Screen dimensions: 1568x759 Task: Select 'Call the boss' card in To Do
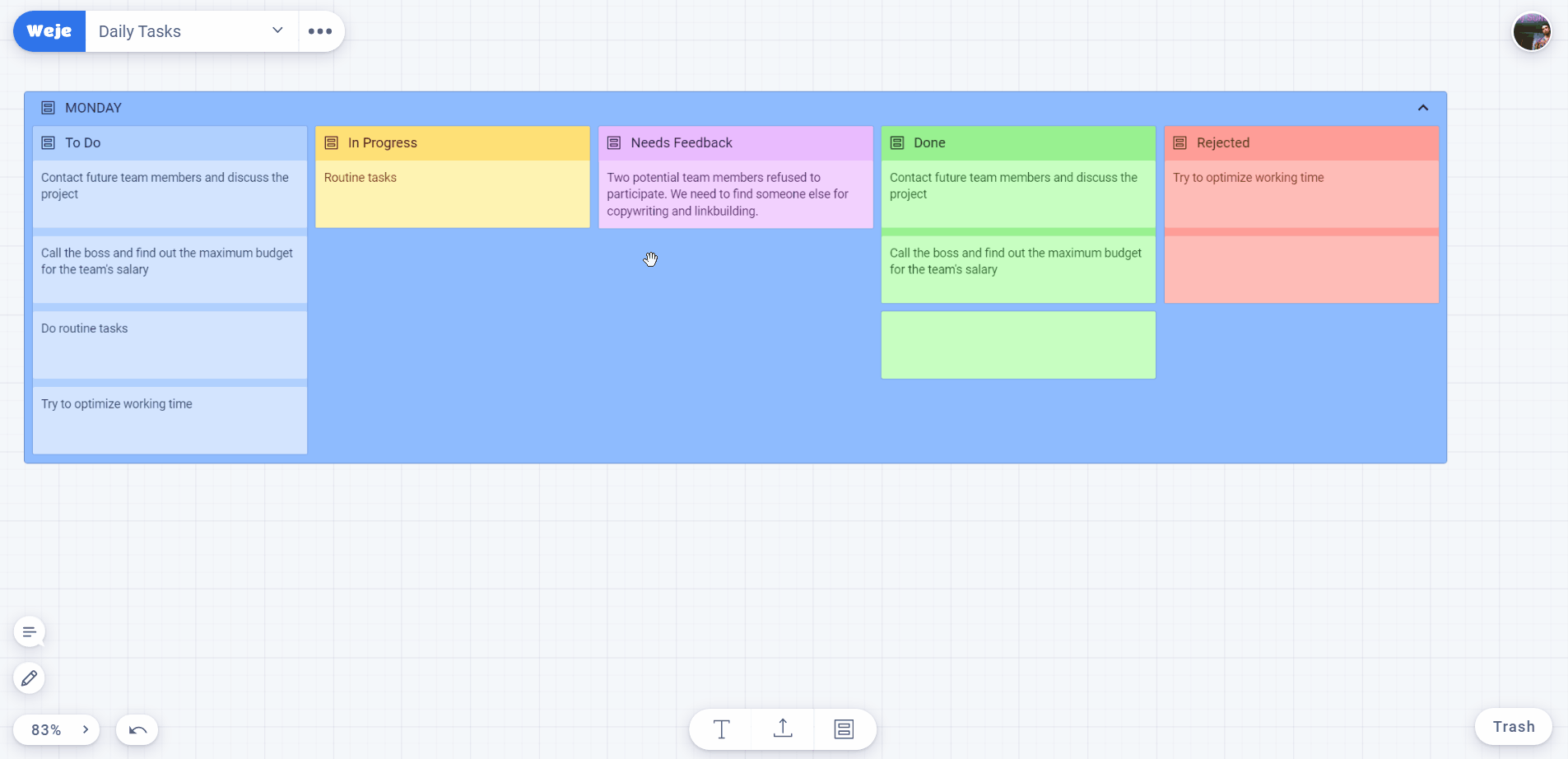click(170, 269)
